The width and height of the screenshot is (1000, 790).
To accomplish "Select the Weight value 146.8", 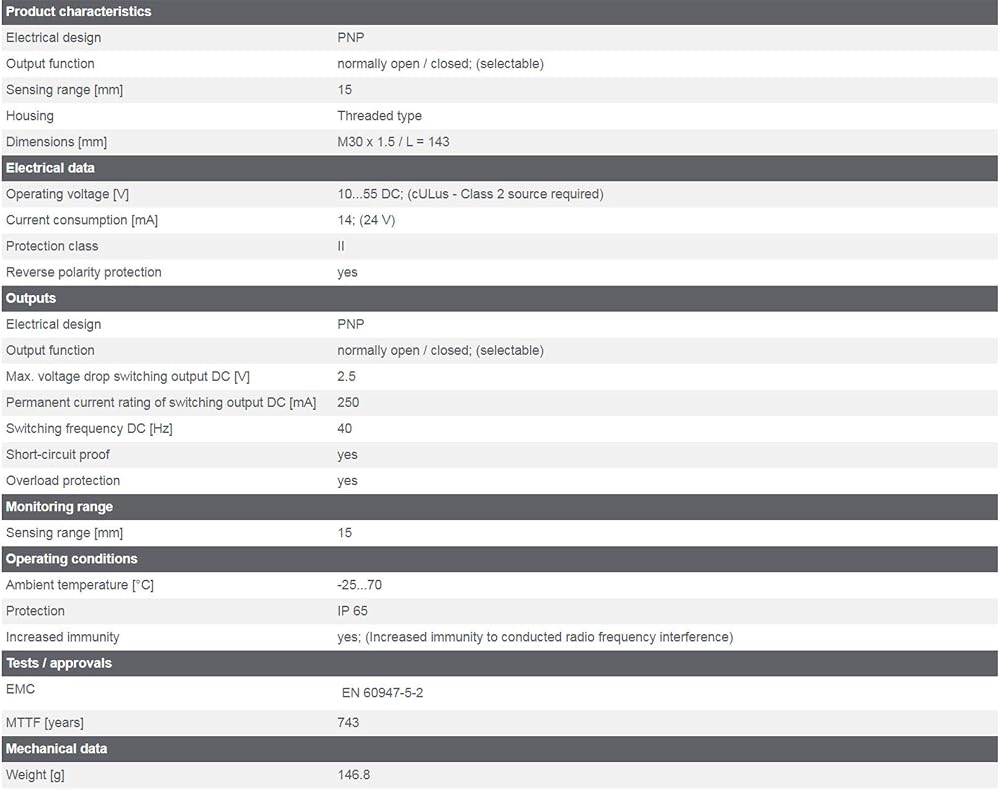I will click(354, 775).
